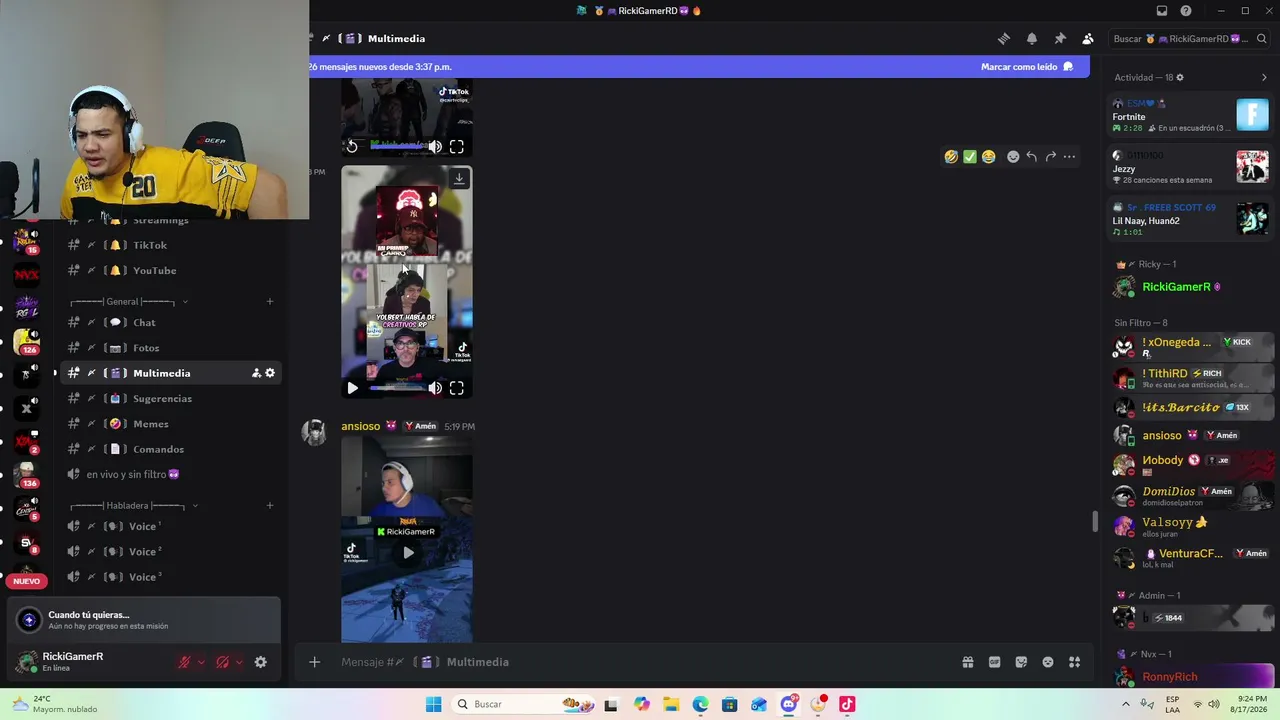The height and width of the screenshot is (720, 1280).
Task: Open the gift icon in message bar
Action: click(x=968, y=662)
